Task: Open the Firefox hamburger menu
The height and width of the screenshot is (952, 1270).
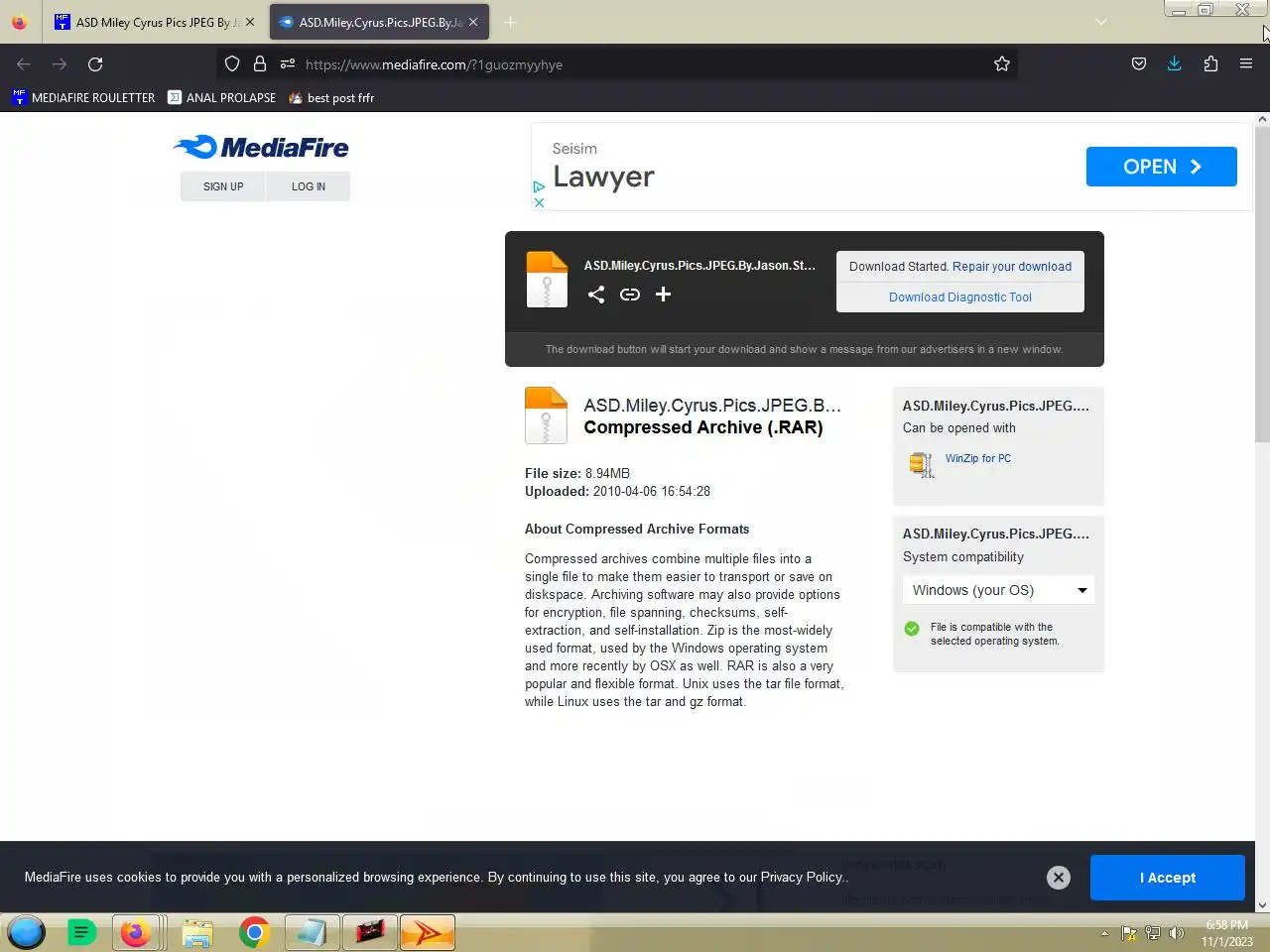Action: coord(1246,64)
